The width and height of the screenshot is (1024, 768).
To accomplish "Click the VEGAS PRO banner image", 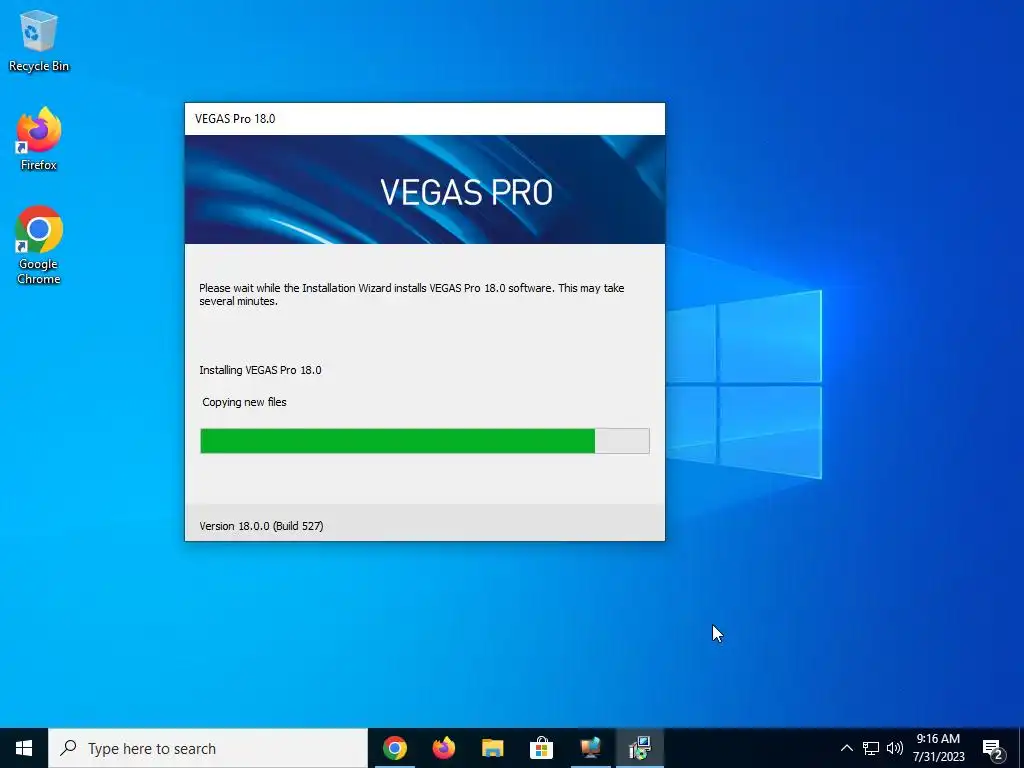I will (x=424, y=189).
